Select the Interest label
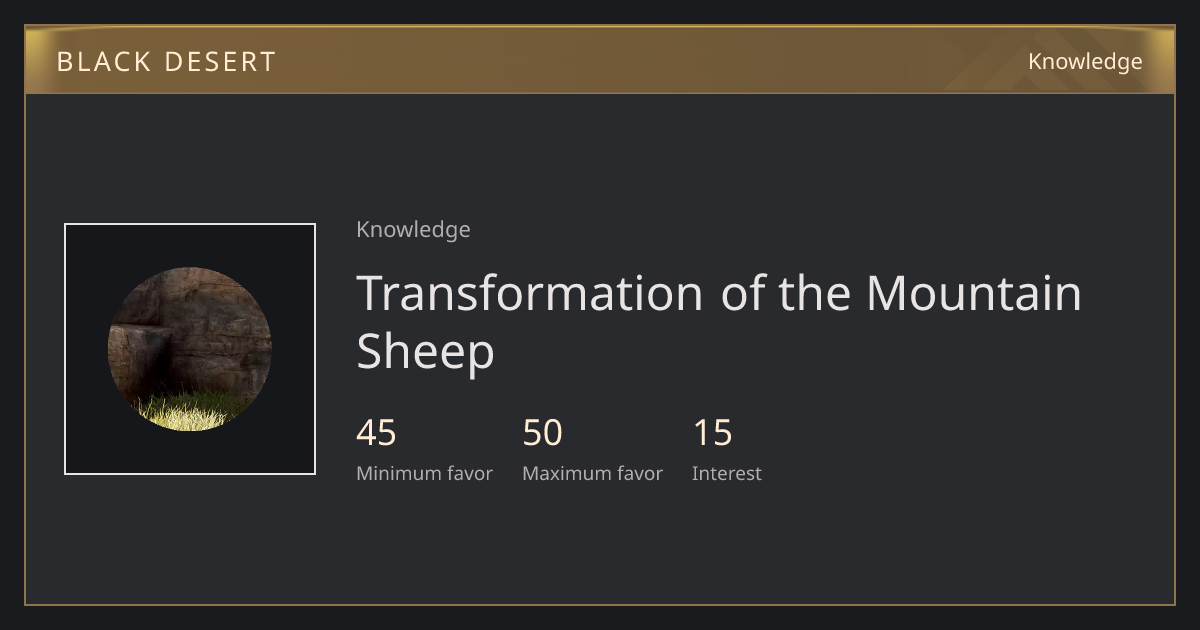 (727, 474)
